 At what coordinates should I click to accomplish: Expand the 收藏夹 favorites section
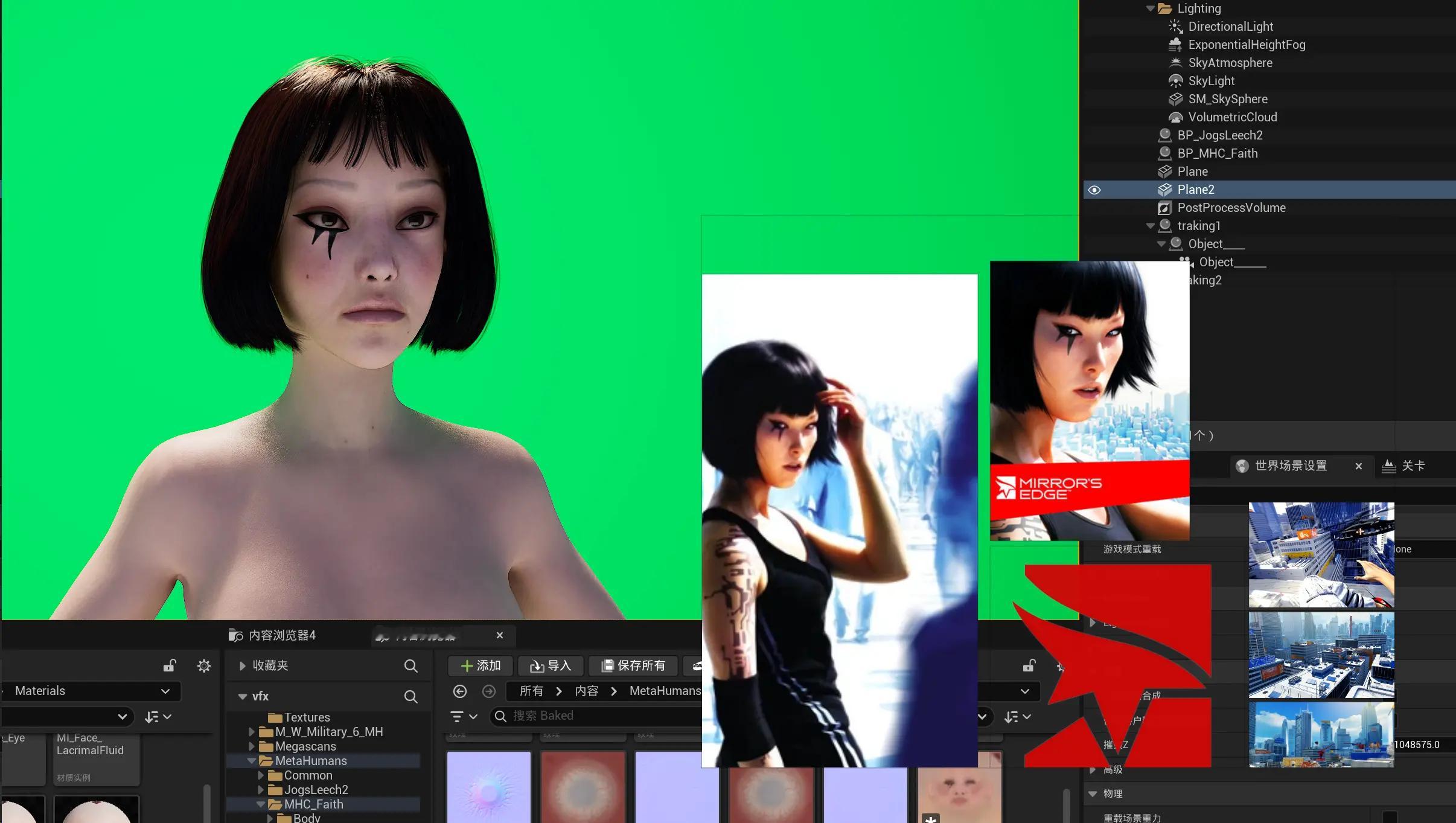(x=242, y=665)
